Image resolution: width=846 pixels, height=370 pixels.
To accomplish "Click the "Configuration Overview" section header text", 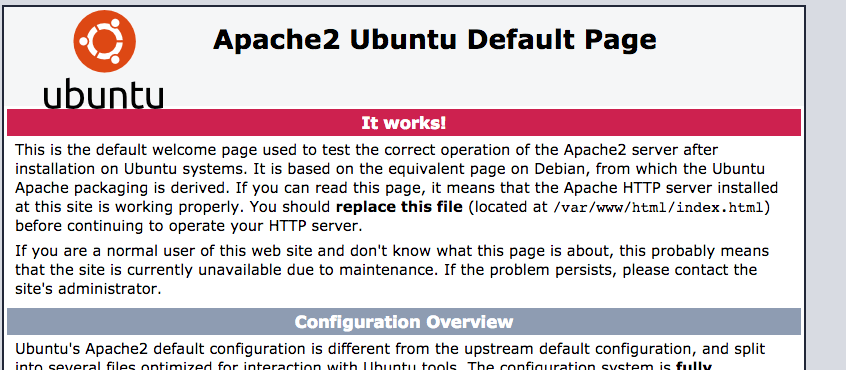I will point(404,322).
